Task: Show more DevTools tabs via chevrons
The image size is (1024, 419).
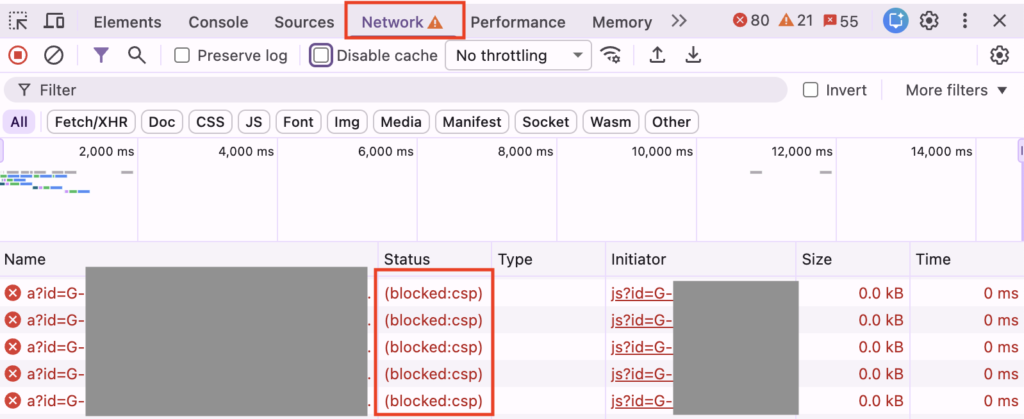Action: [679, 21]
